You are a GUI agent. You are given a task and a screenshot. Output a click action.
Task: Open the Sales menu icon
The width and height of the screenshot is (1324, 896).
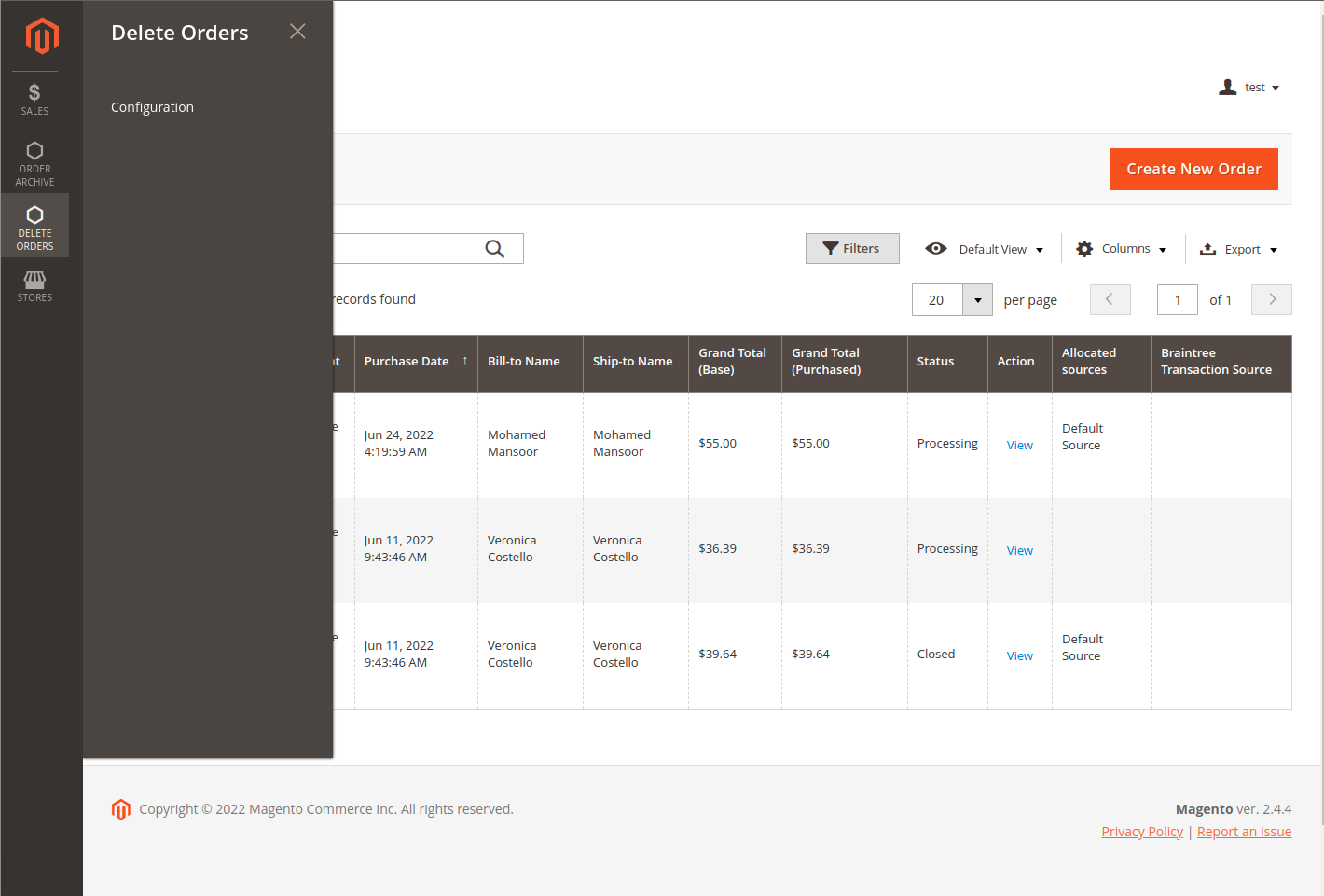tap(34, 99)
